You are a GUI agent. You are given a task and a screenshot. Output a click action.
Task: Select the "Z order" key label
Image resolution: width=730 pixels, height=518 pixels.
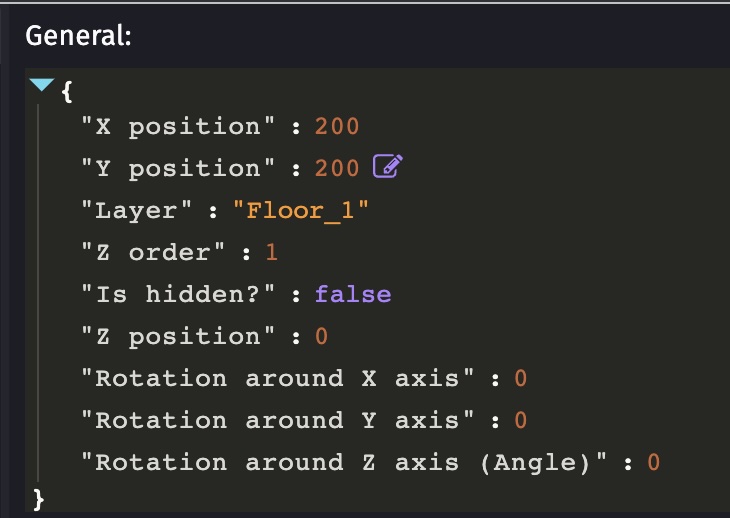pos(153,252)
